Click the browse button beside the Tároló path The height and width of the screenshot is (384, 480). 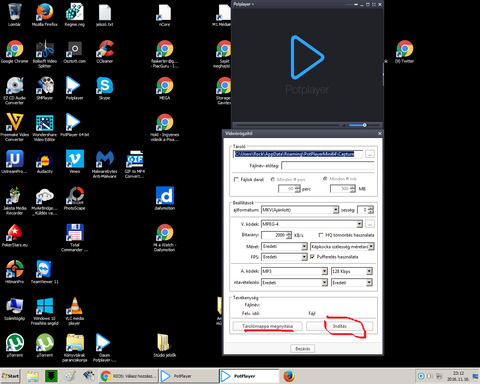370,154
